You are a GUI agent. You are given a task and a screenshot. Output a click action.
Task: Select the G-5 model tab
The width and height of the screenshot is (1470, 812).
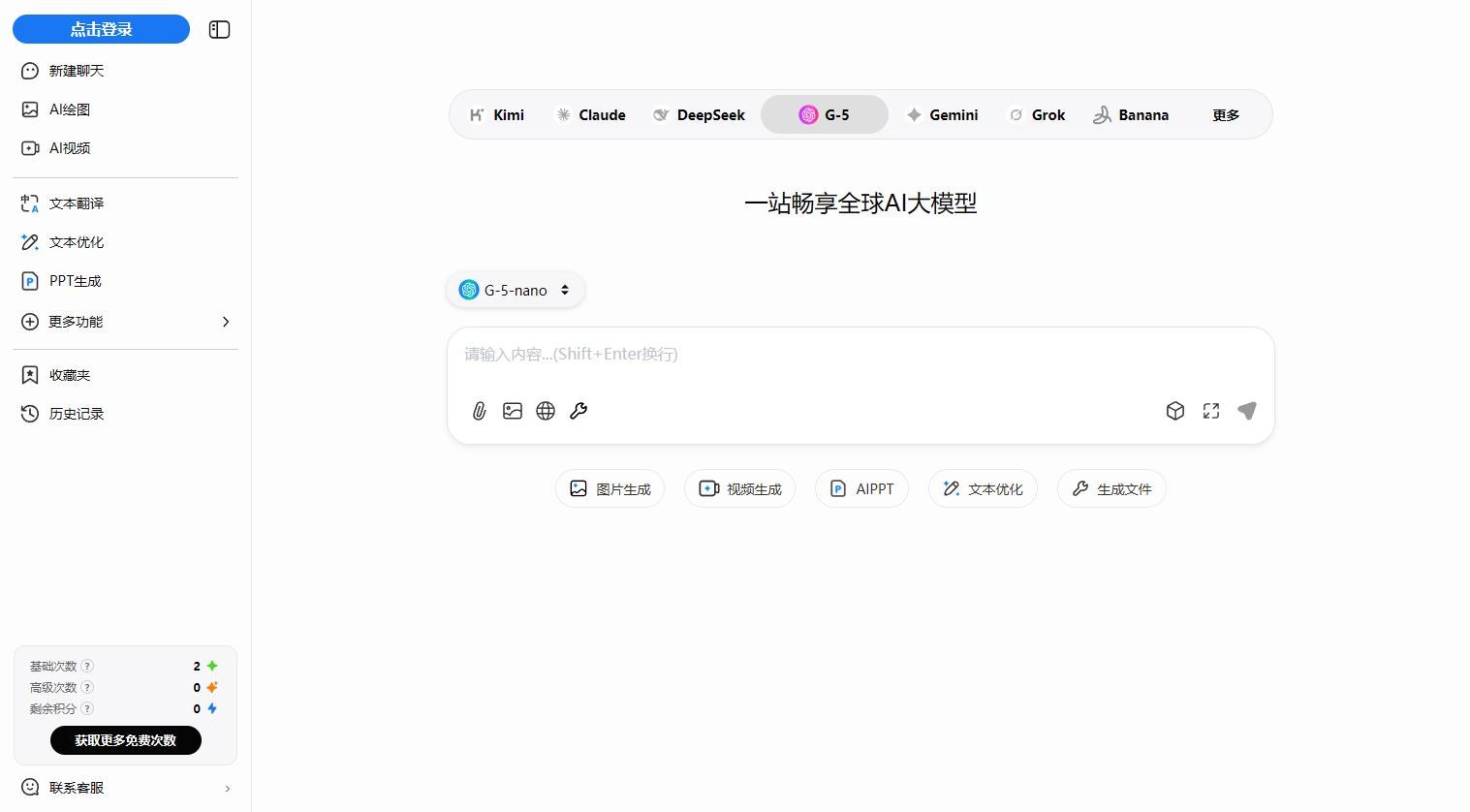[825, 114]
